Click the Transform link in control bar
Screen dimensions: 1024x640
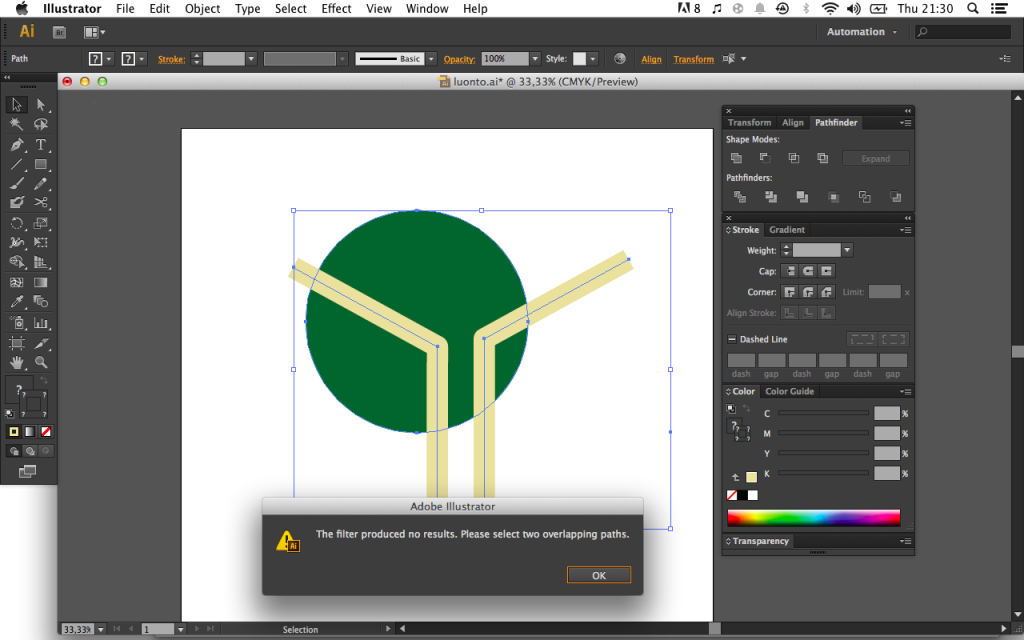click(x=694, y=59)
